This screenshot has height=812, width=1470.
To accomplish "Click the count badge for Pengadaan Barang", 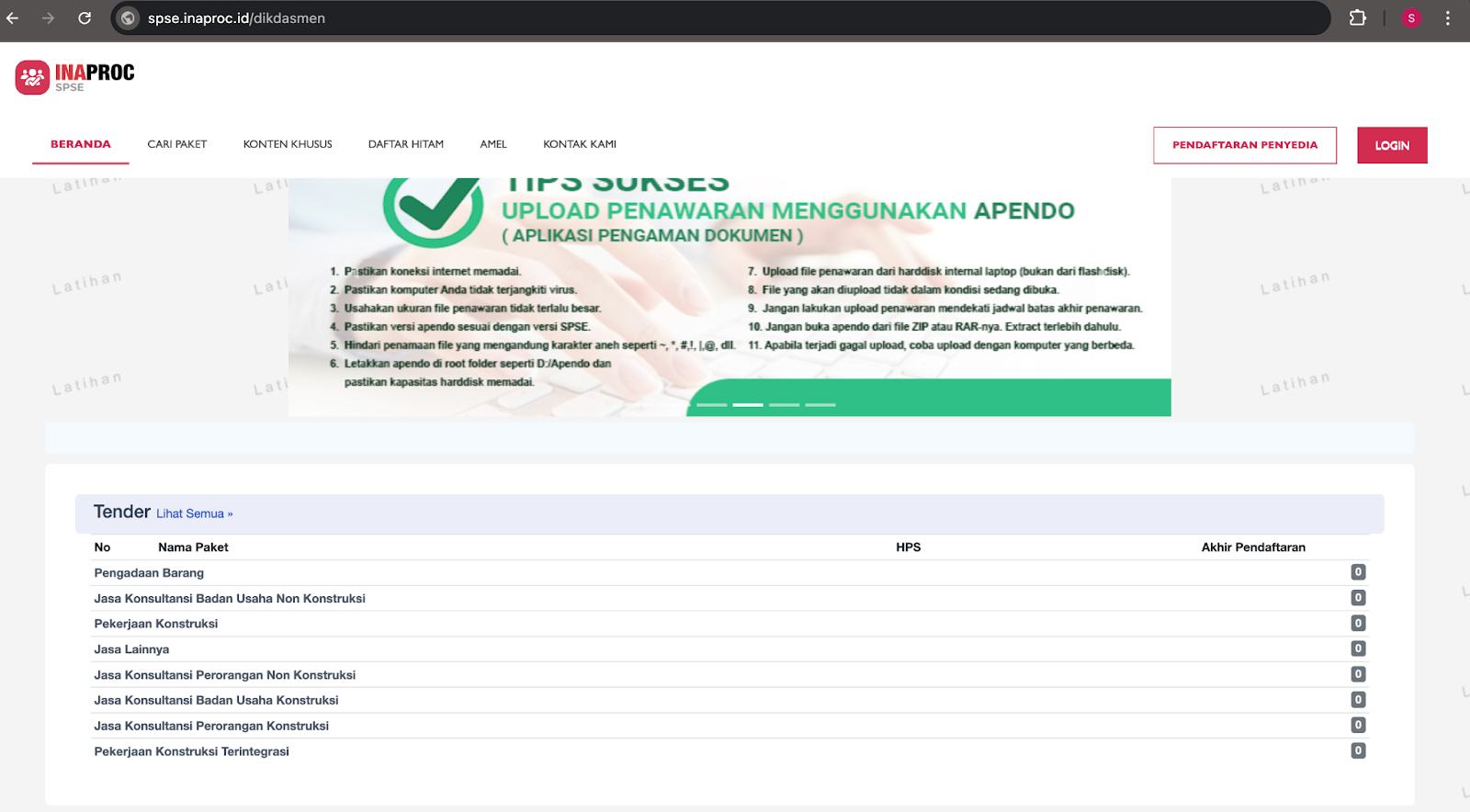I will [1358, 572].
